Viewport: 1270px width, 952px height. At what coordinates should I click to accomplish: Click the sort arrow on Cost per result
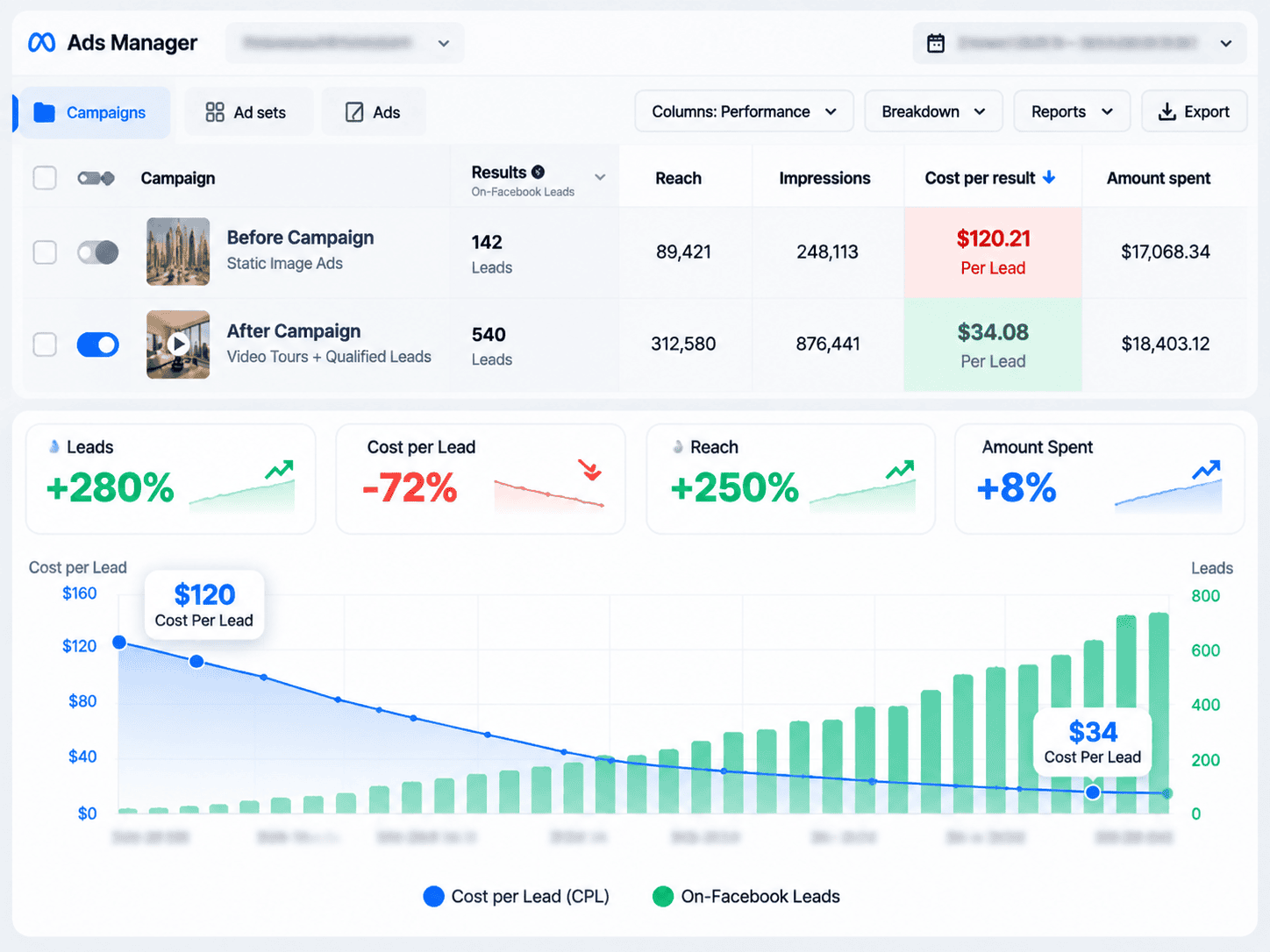1049,177
